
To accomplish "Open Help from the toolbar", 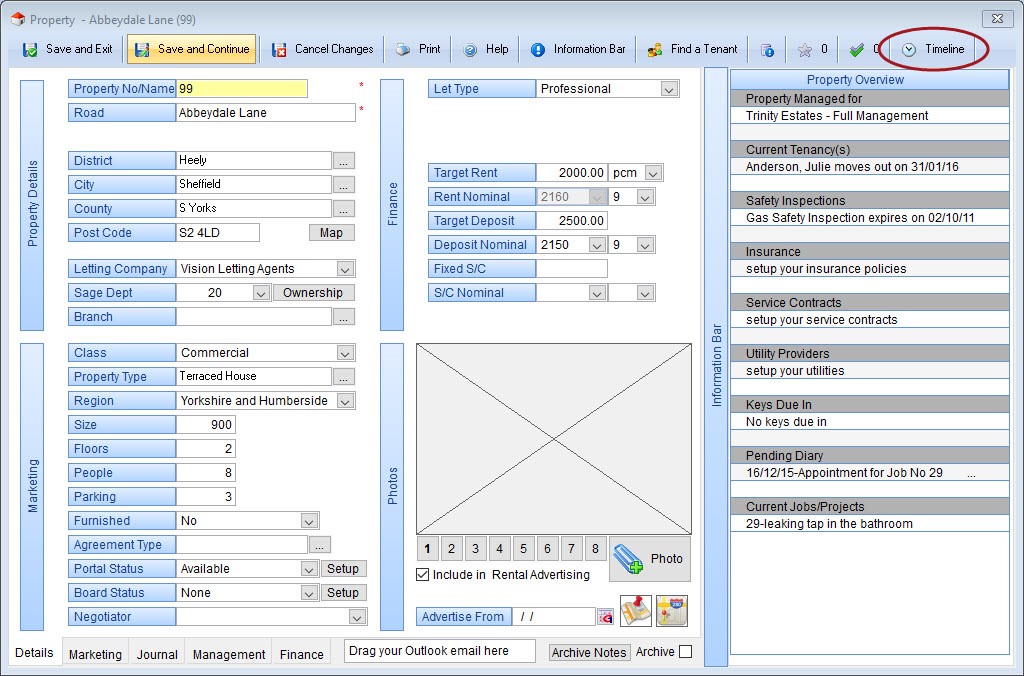I will (x=486, y=49).
